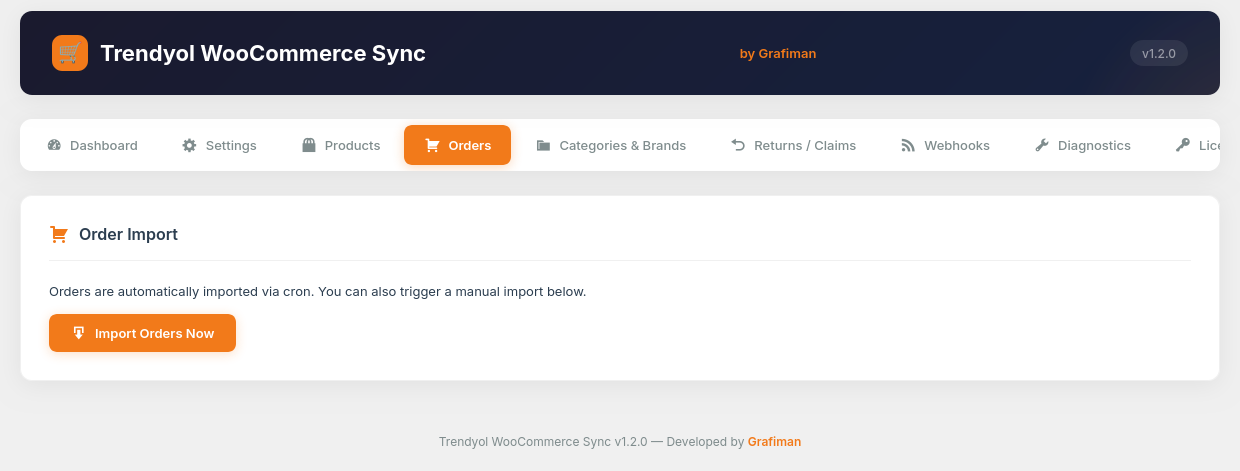Click the download icon on Import button
Viewport: 1240px width, 471px height.
pos(78,333)
